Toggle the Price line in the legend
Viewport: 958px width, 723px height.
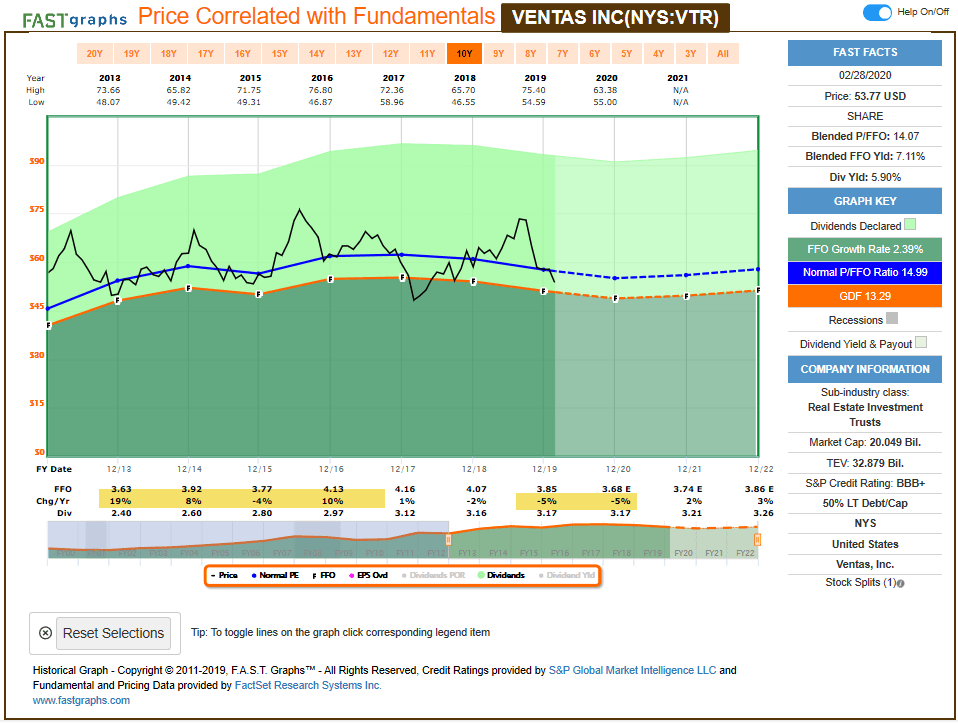point(224,576)
